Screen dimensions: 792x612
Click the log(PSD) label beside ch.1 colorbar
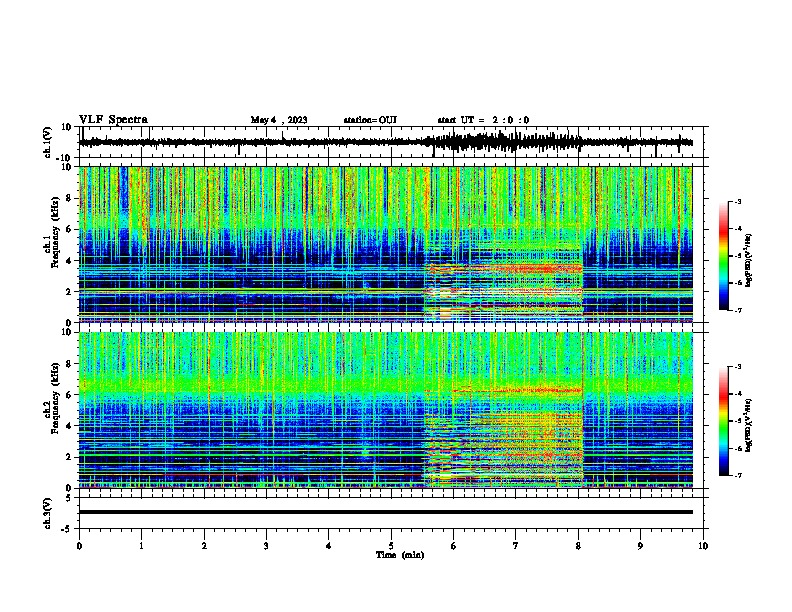(x=749, y=260)
